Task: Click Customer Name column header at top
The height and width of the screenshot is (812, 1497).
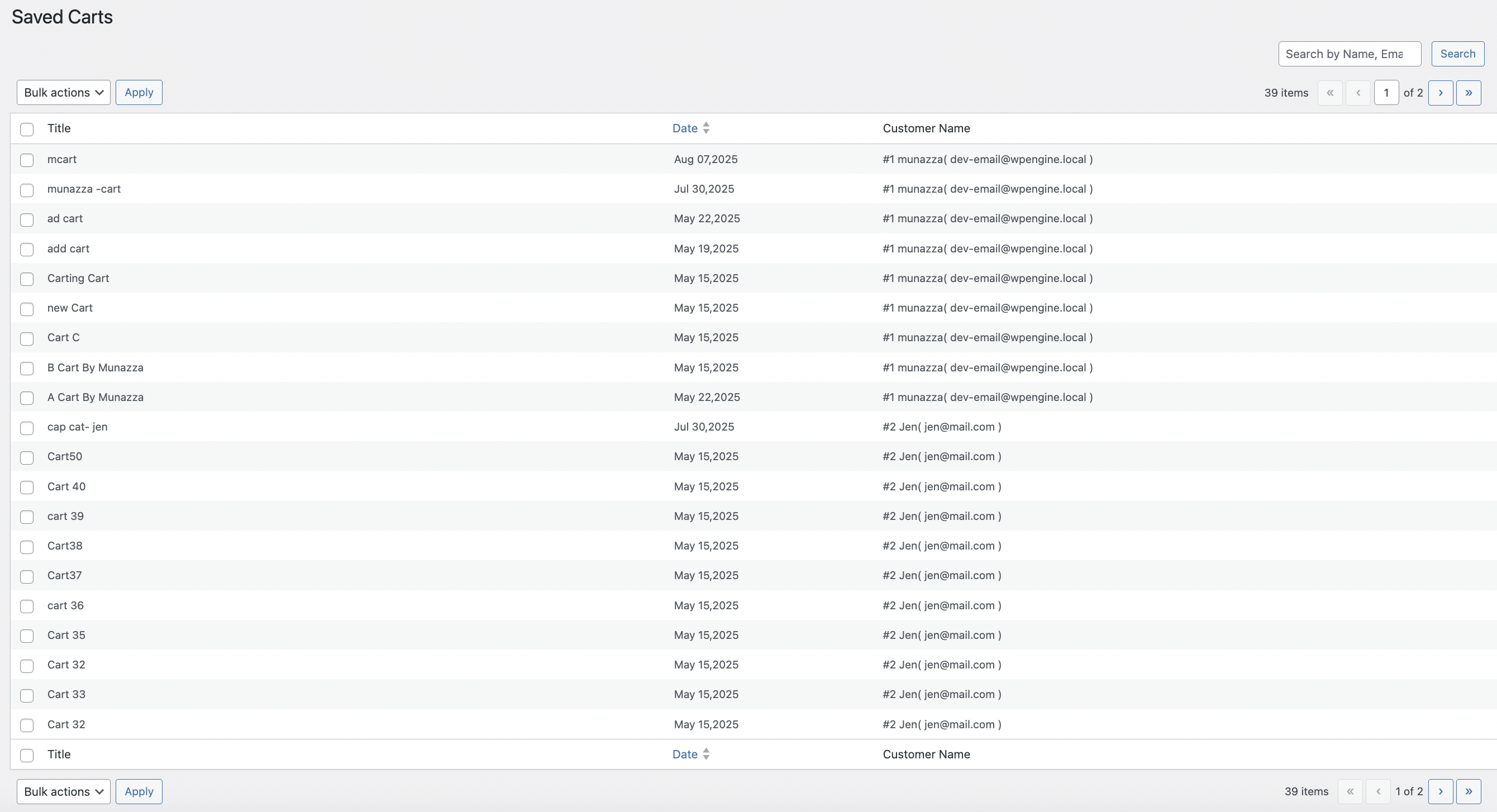Action: [926, 128]
